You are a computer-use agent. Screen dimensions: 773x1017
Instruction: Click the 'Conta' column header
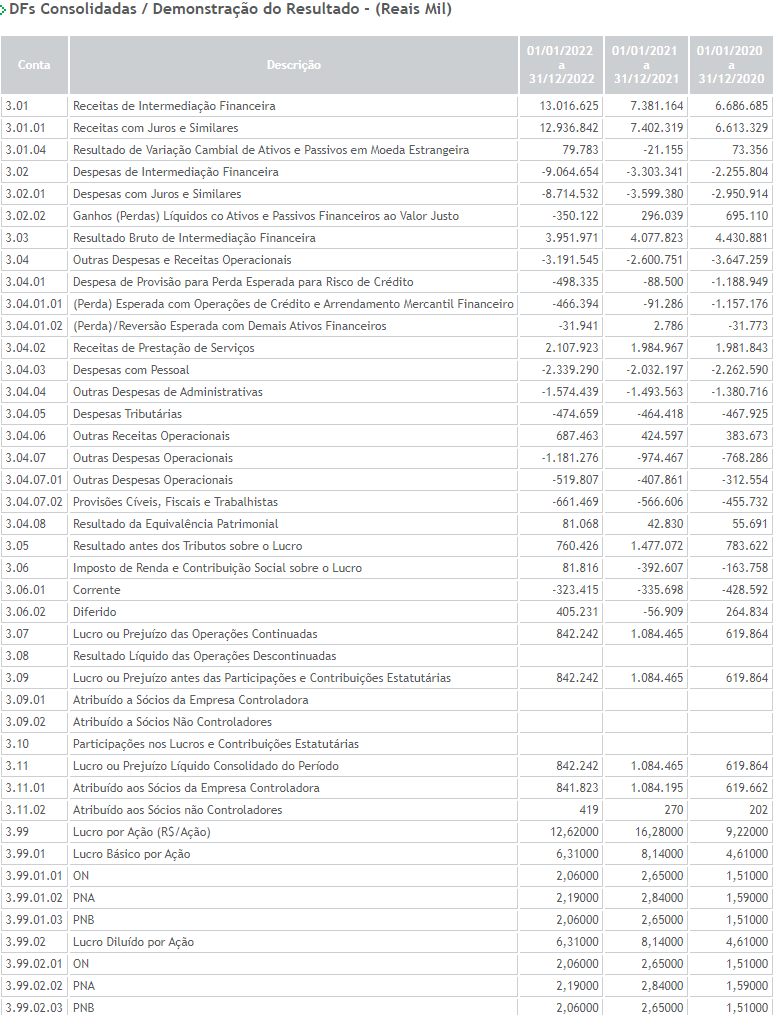click(34, 65)
